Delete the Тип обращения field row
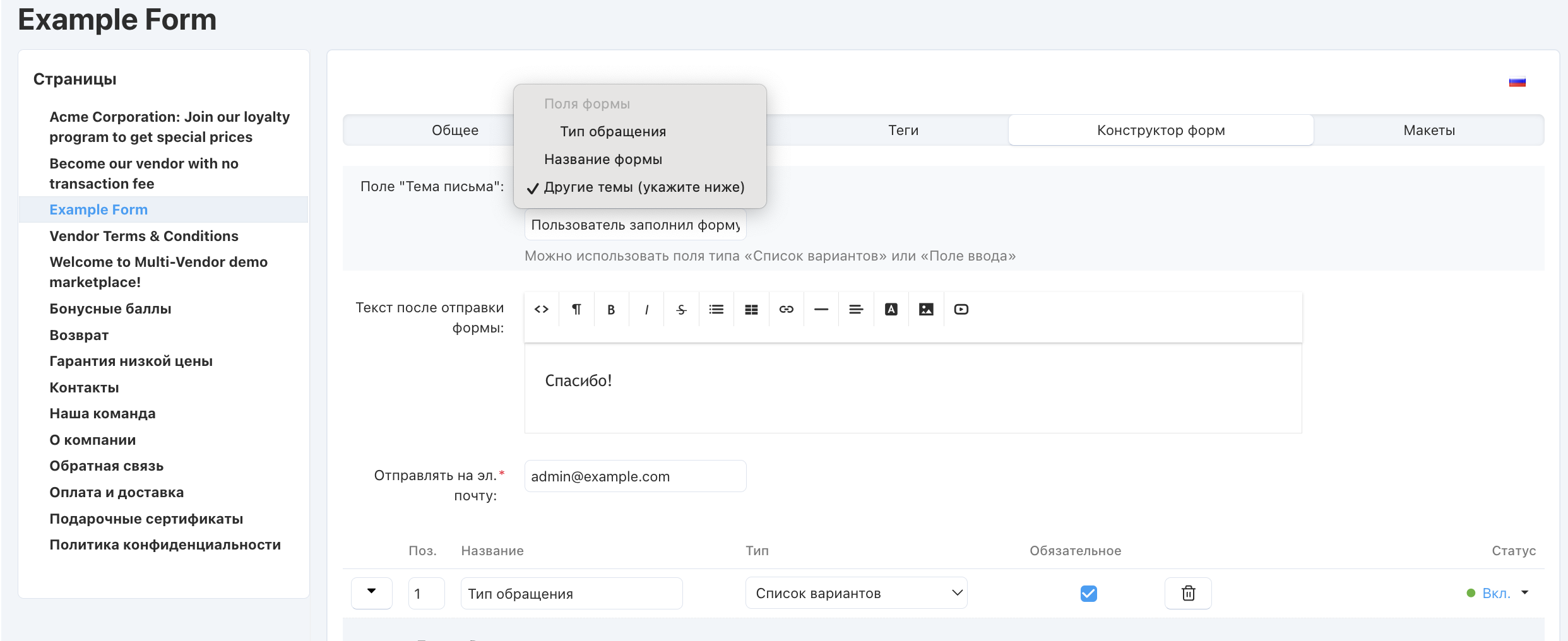The height and width of the screenshot is (641, 1568). click(x=1188, y=593)
